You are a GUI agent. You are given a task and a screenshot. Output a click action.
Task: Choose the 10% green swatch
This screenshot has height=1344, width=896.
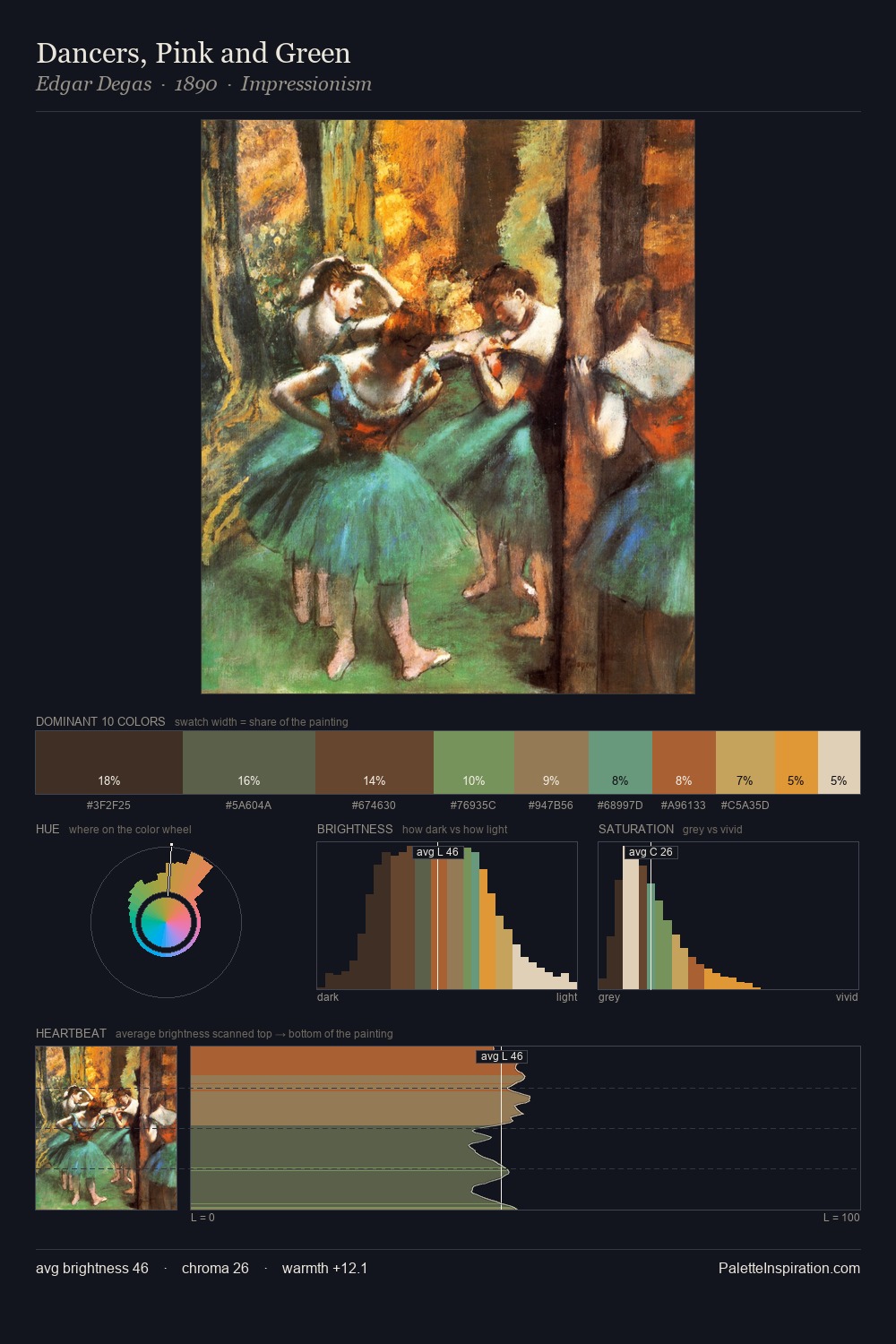tap(474, 762)
